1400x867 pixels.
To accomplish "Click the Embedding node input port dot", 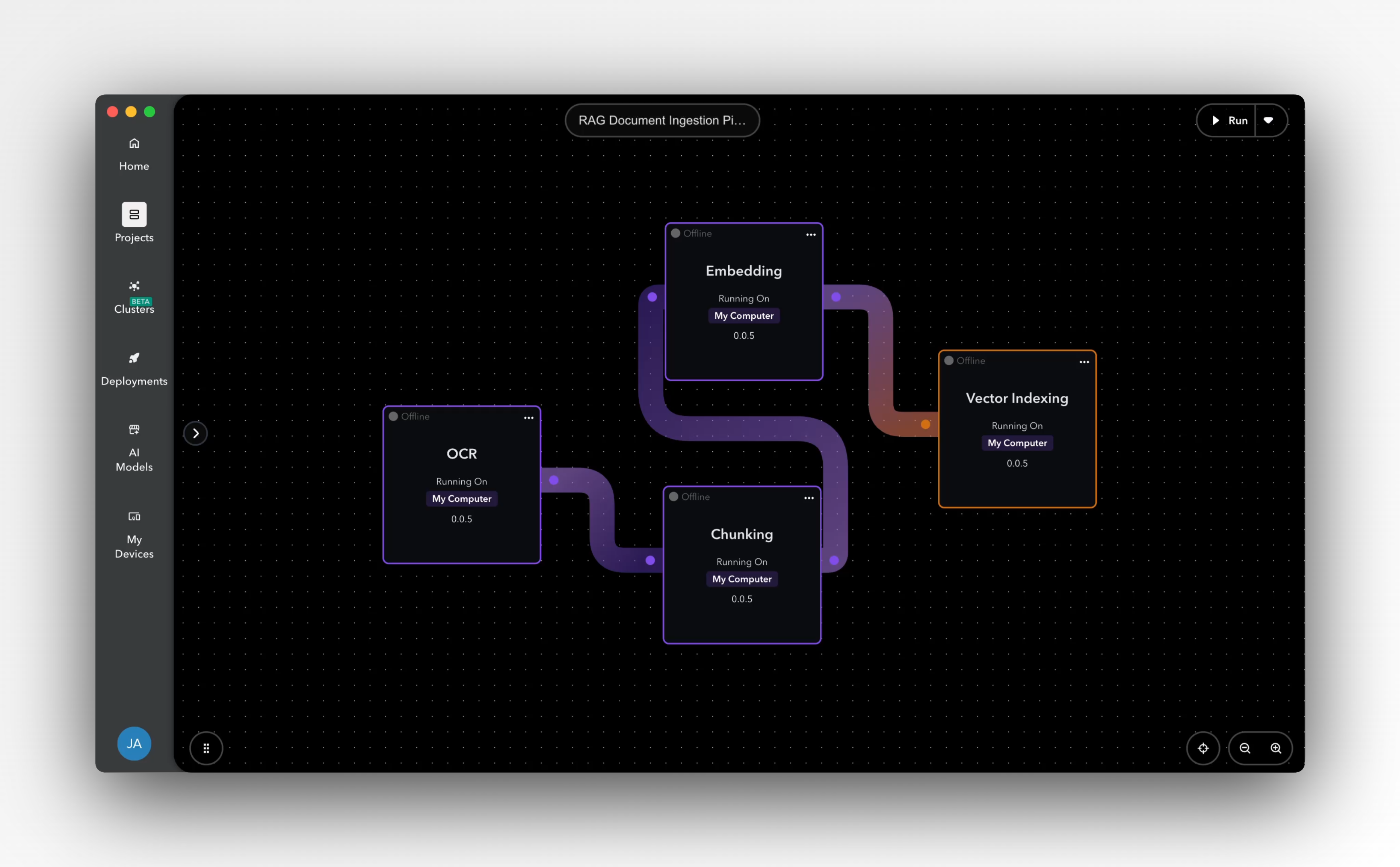I will (652, 297).
